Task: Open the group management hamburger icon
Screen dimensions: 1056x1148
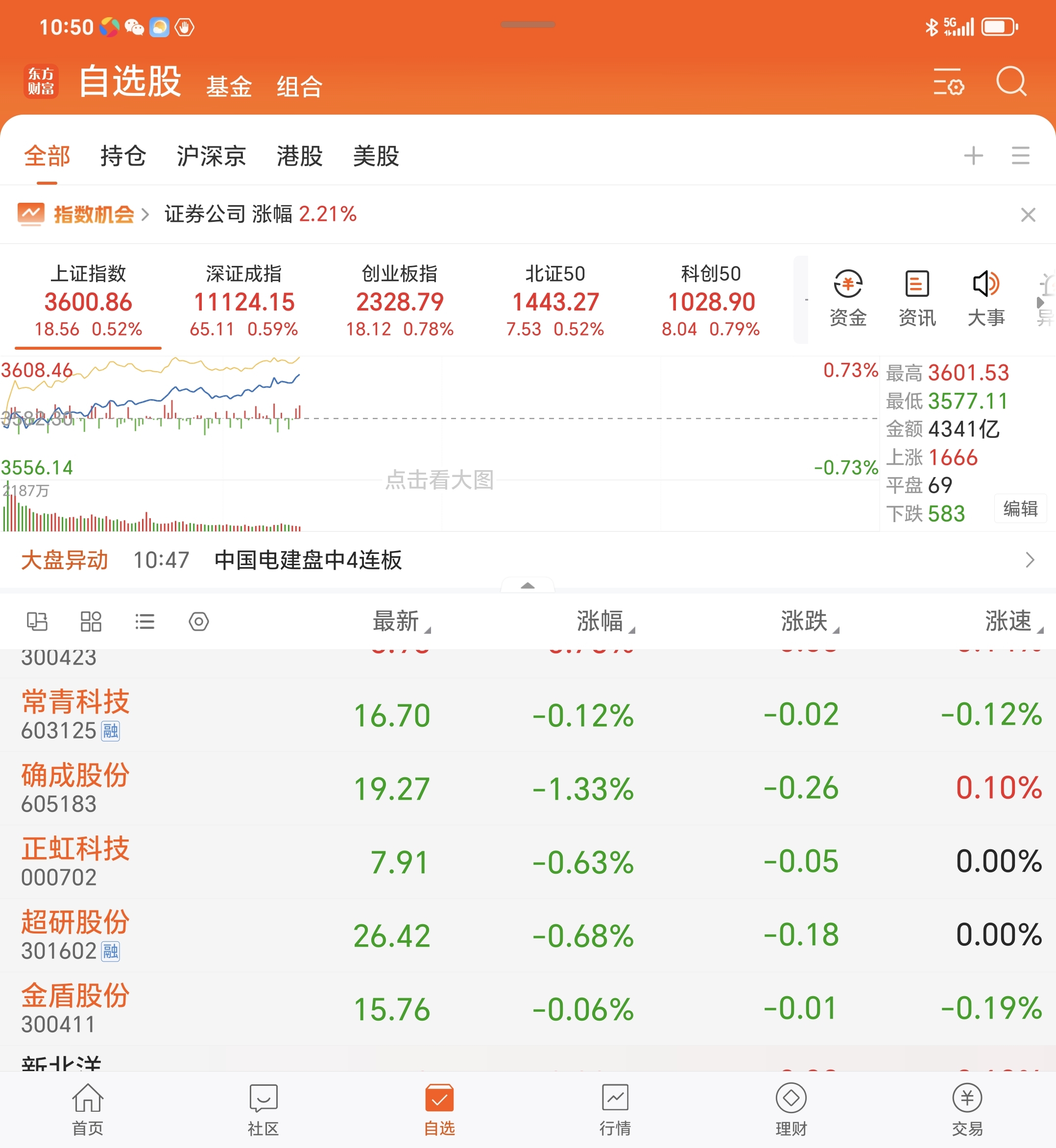Action: pyautogui.click(x=1020, y=155)
